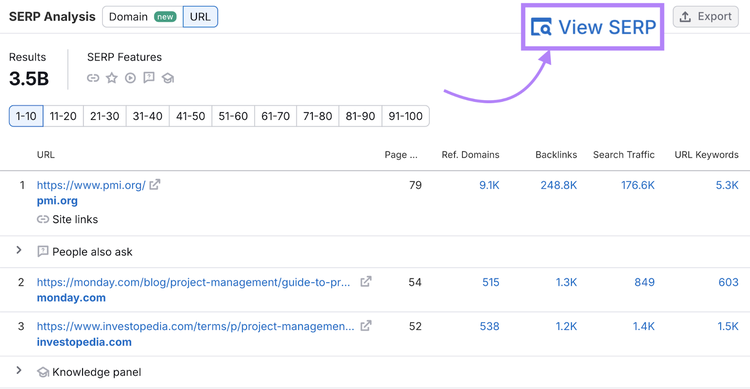Click the Export button
Screen dimensions: 750x389
click(706, 17)
